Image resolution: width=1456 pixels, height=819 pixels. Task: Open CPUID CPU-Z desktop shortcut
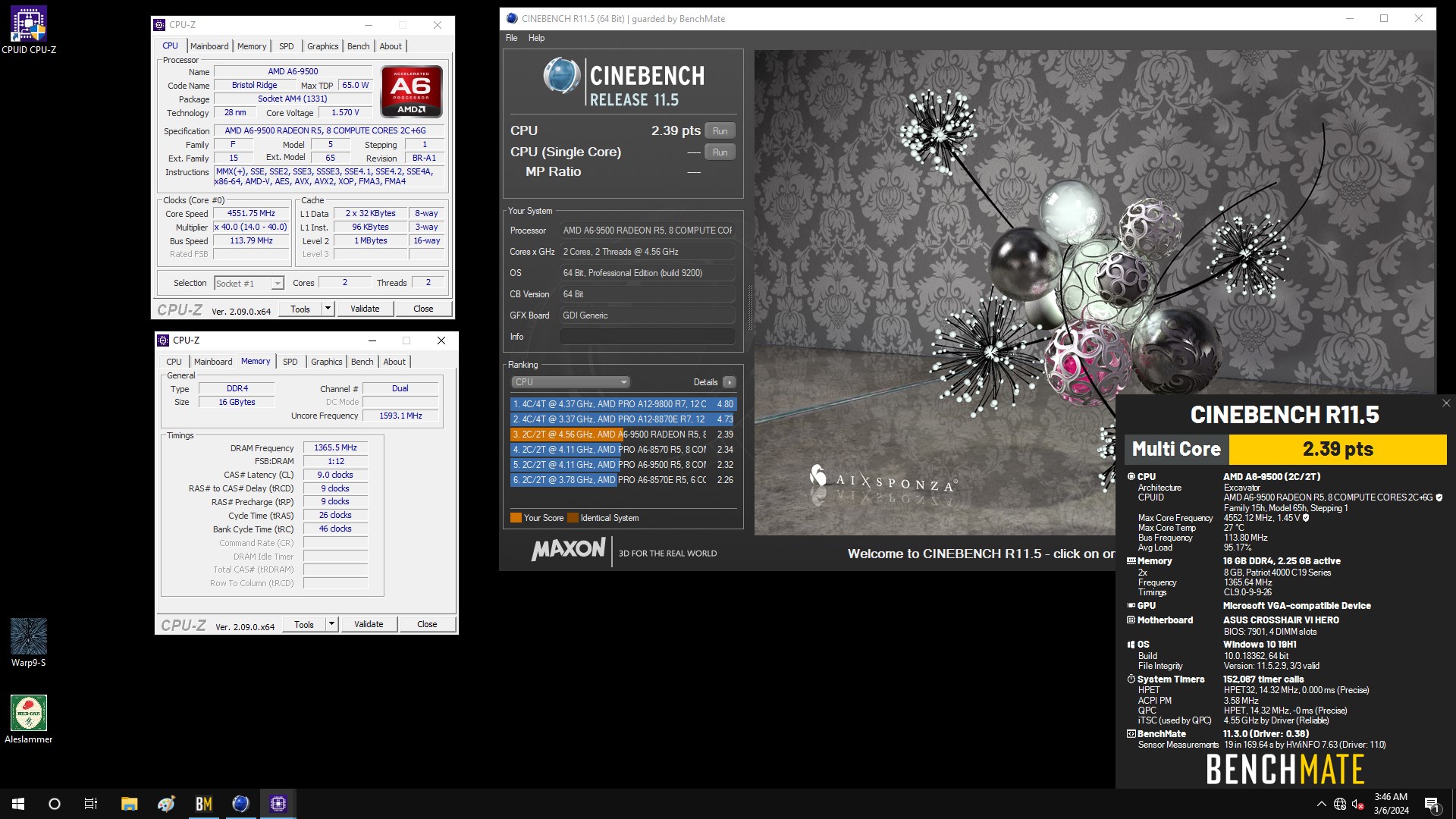coord(29,30)
